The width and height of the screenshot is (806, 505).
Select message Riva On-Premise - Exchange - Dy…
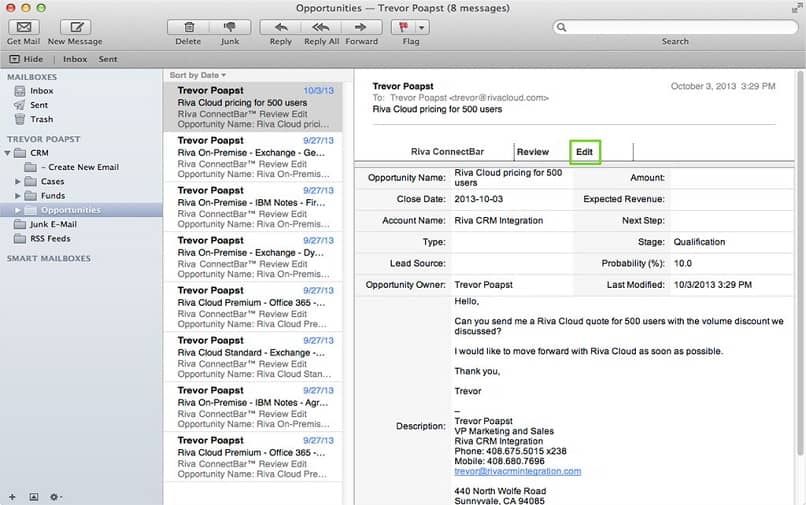point(253,257)
